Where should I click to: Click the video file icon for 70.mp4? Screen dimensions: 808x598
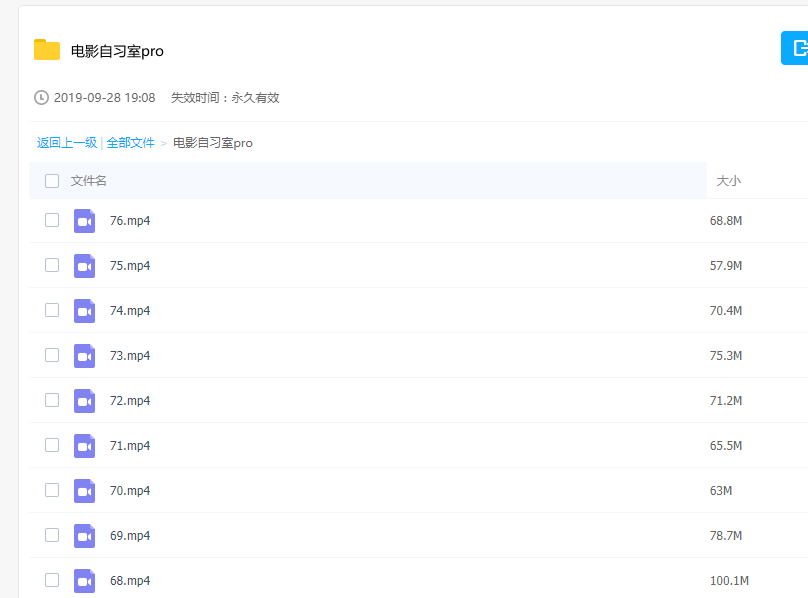[x=85, y=491]
